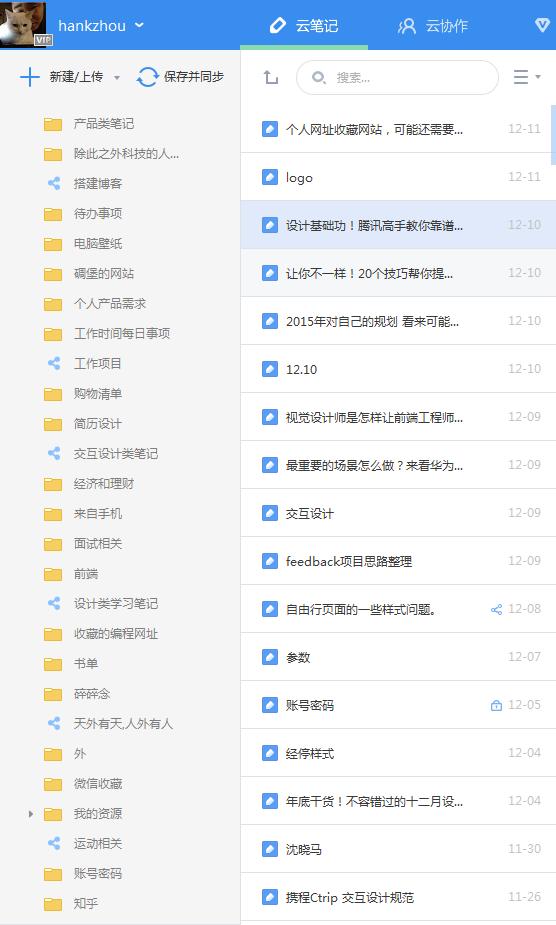Click the note list vertical scrollbar
This screenshot has width=556, height=925.
[553, 135]
